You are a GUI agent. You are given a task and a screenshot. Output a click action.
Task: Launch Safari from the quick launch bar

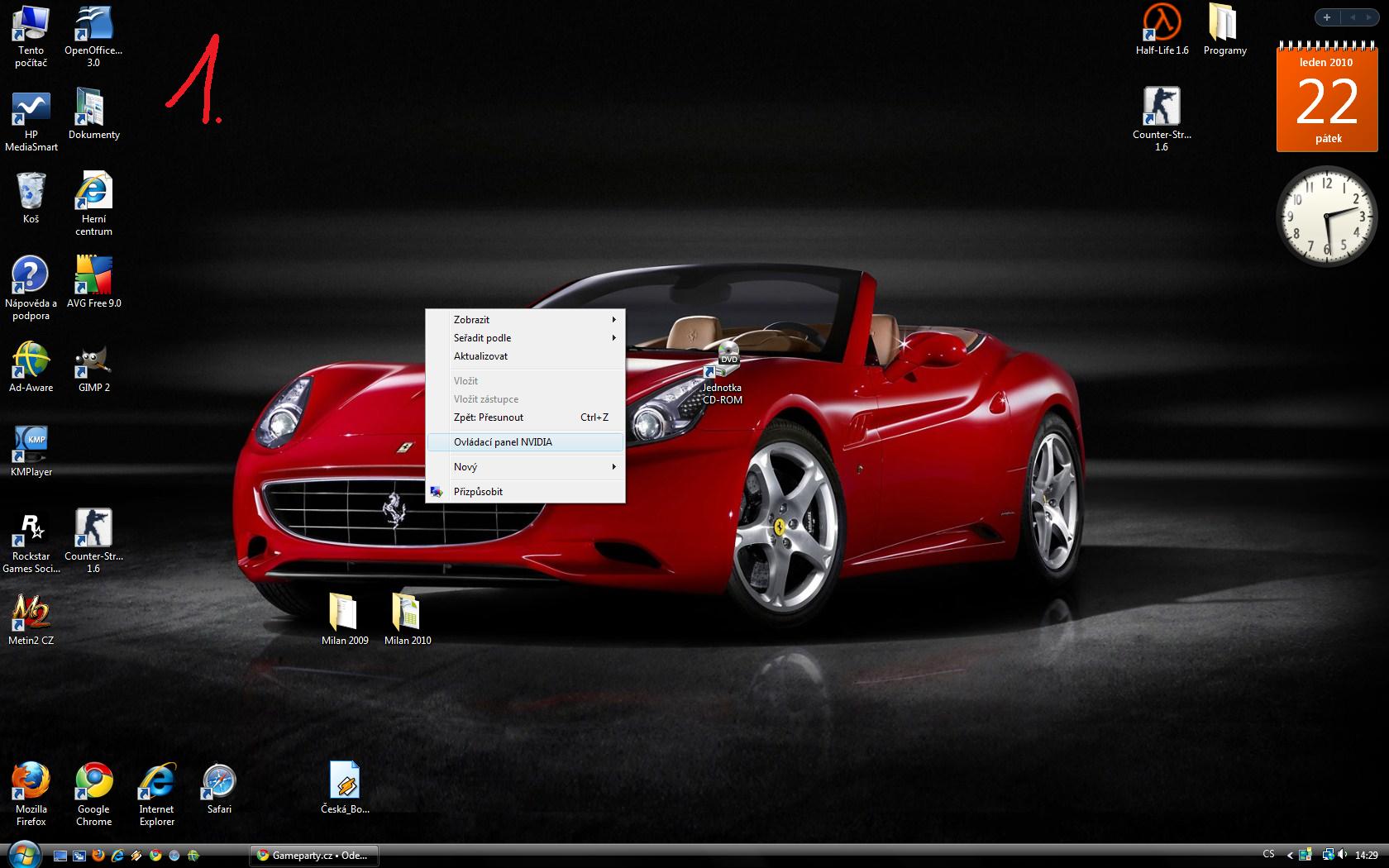tap(174, 855)
